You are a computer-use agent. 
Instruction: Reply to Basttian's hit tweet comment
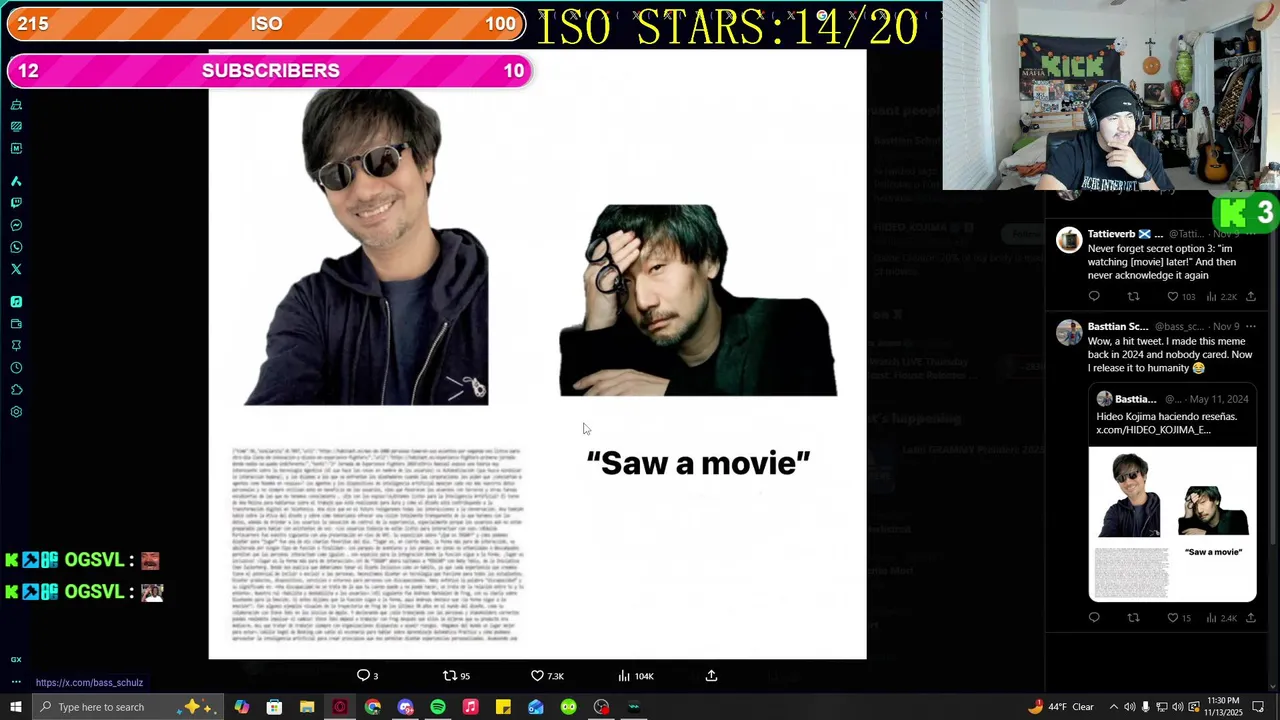click(1094, 618)
